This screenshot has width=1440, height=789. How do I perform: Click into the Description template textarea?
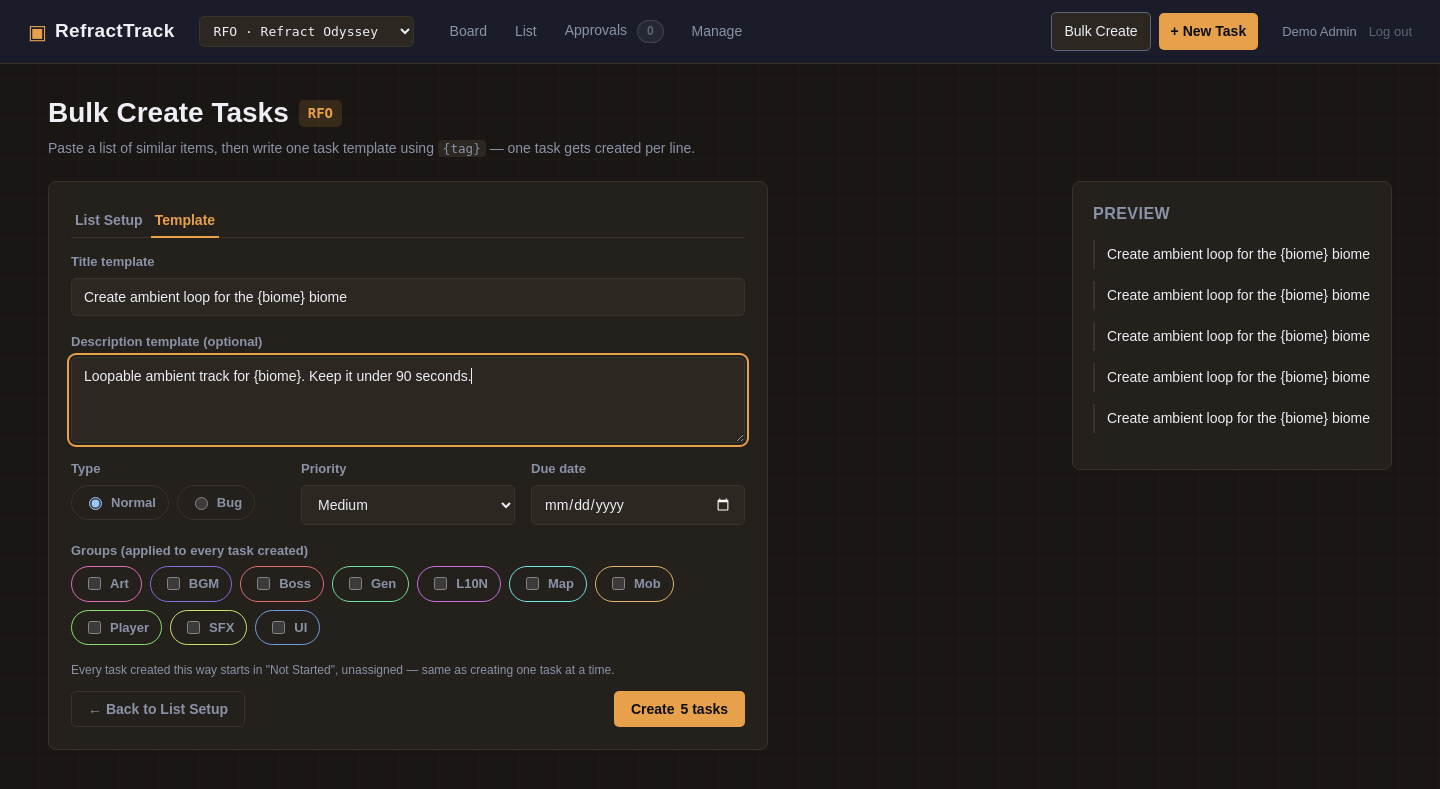(408, 400)
